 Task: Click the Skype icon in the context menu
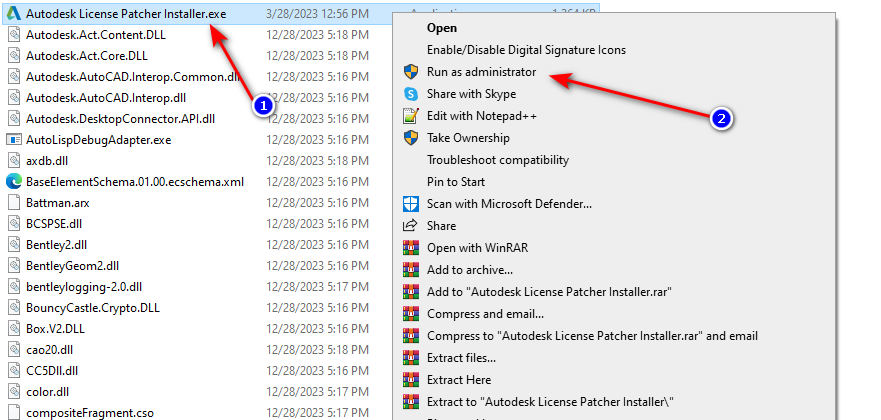pyautogui.click(x=411, y=94)
